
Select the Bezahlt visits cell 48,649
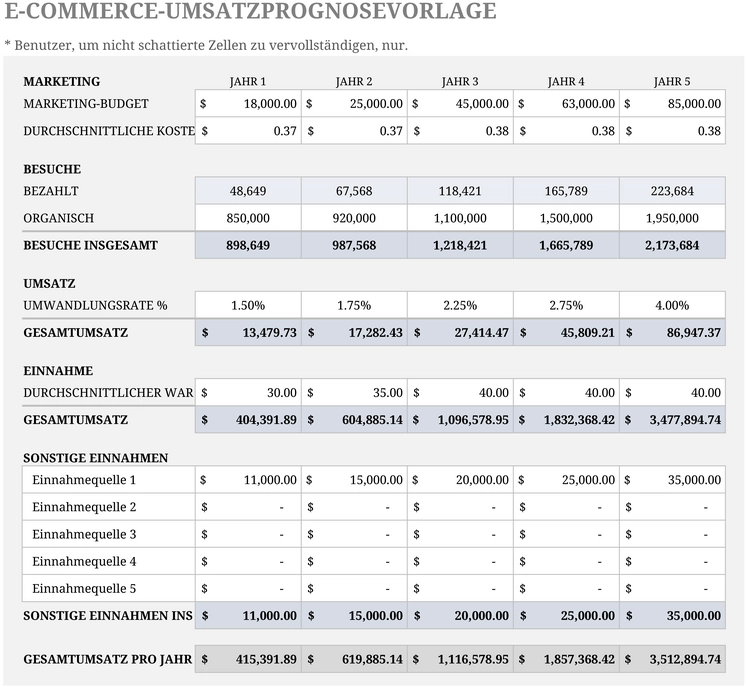coord(248,191)
